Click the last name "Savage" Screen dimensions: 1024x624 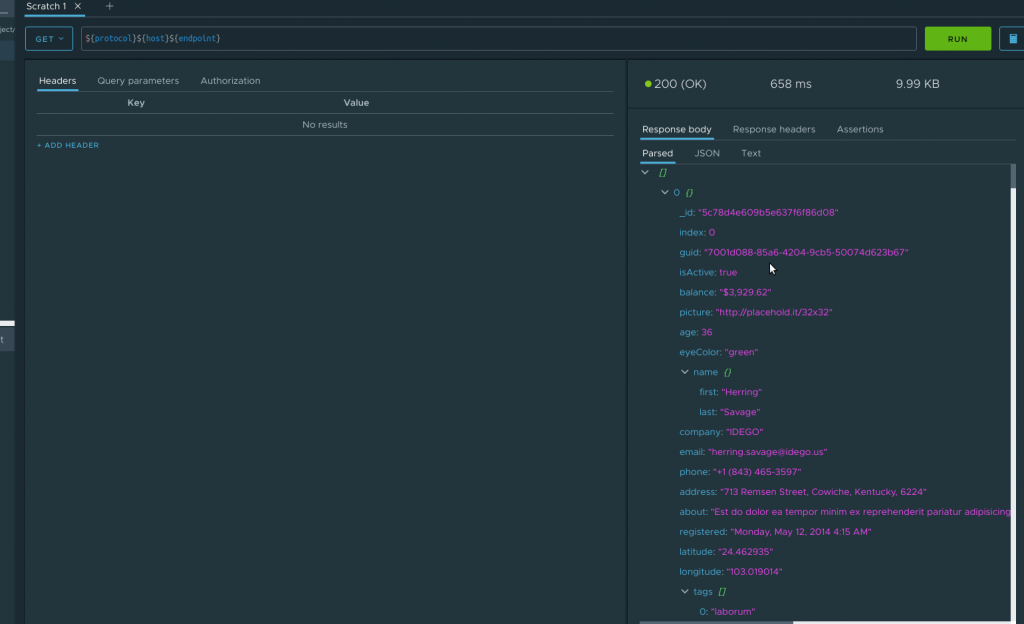(740, 412)
